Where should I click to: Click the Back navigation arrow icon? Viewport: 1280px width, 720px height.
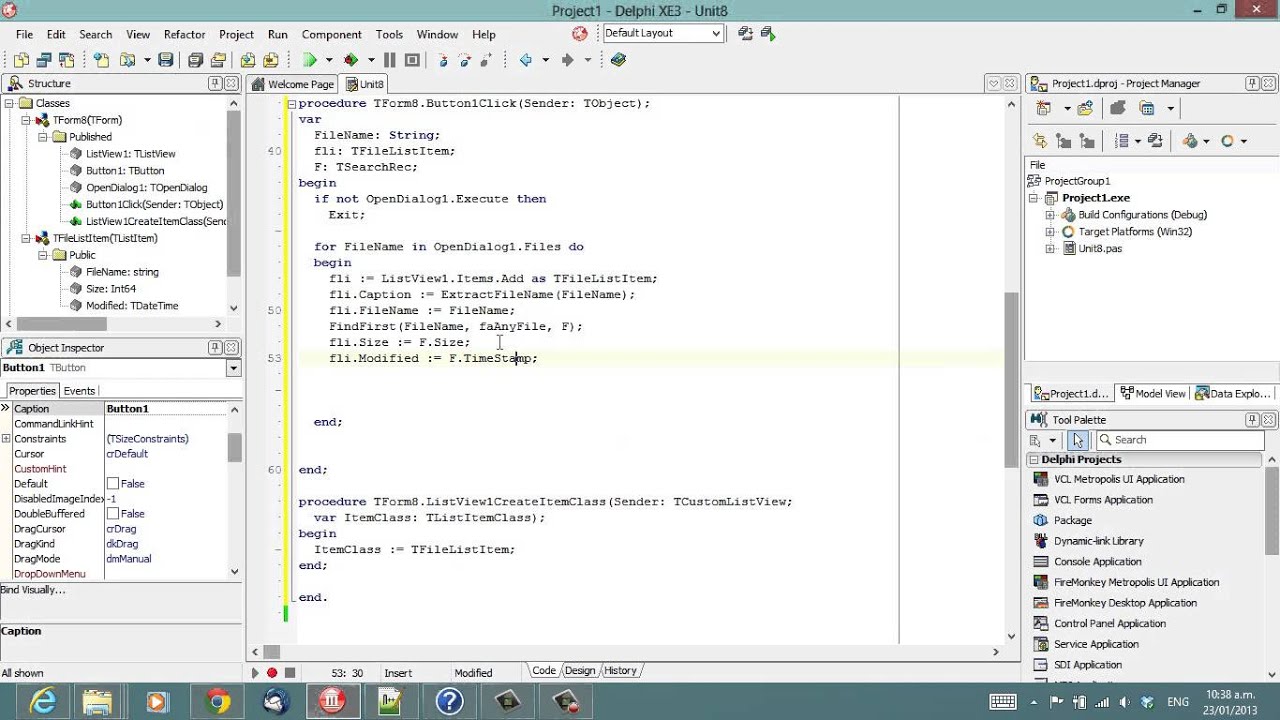(x=525, y=60)
